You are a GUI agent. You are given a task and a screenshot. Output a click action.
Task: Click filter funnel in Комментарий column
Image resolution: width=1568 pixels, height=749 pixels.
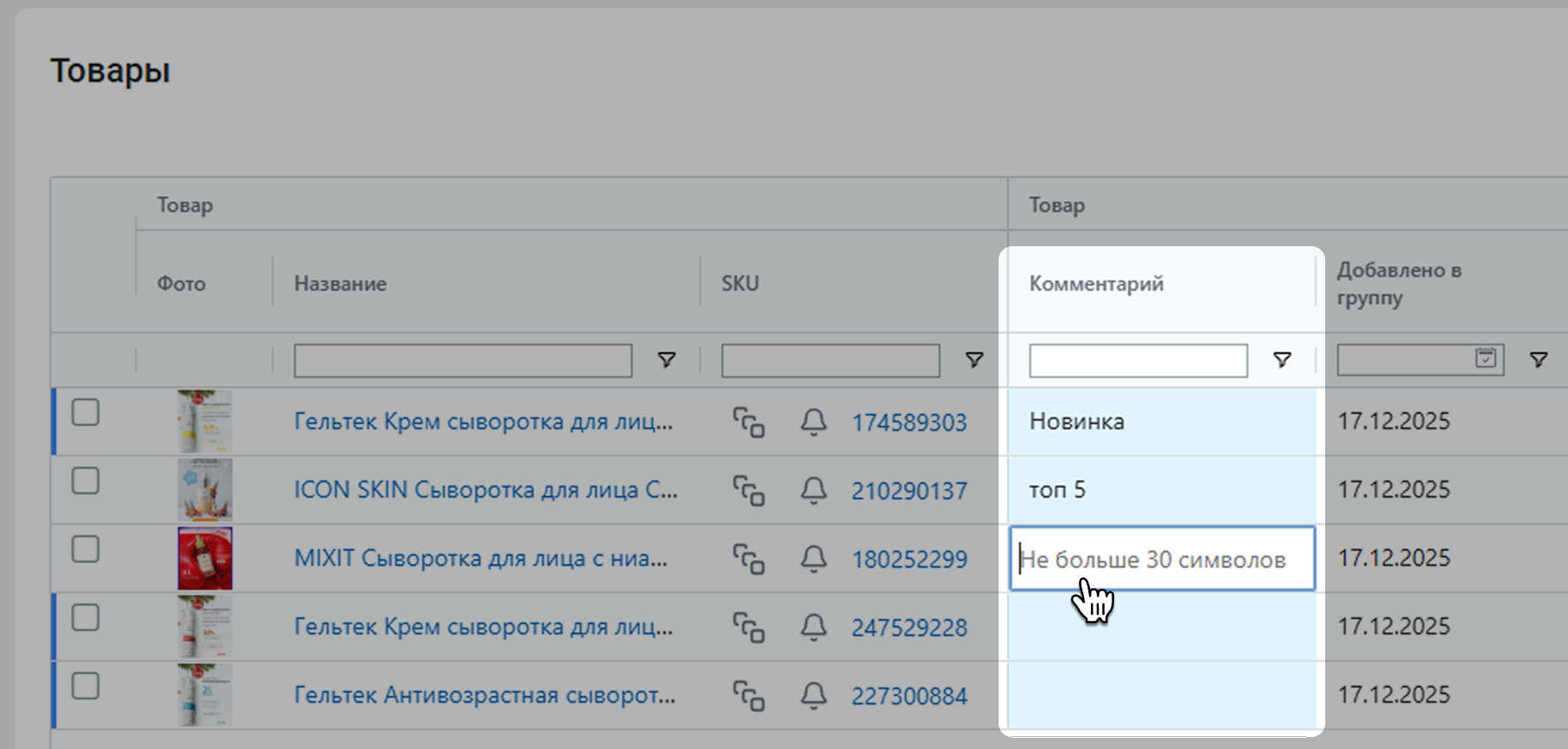pos(1282,360)
